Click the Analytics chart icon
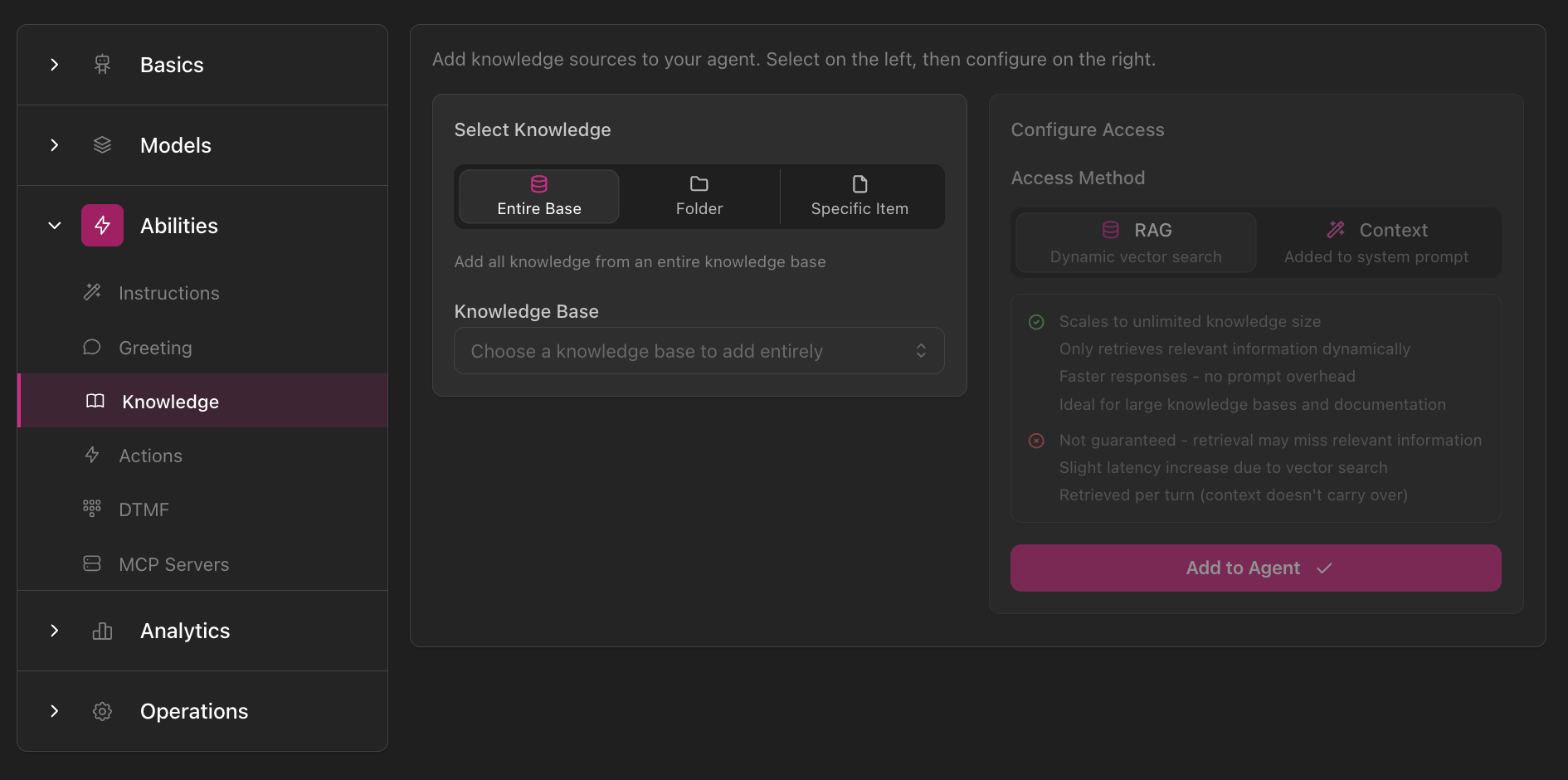Screen dimensions: 1568x780 (102, 631)
